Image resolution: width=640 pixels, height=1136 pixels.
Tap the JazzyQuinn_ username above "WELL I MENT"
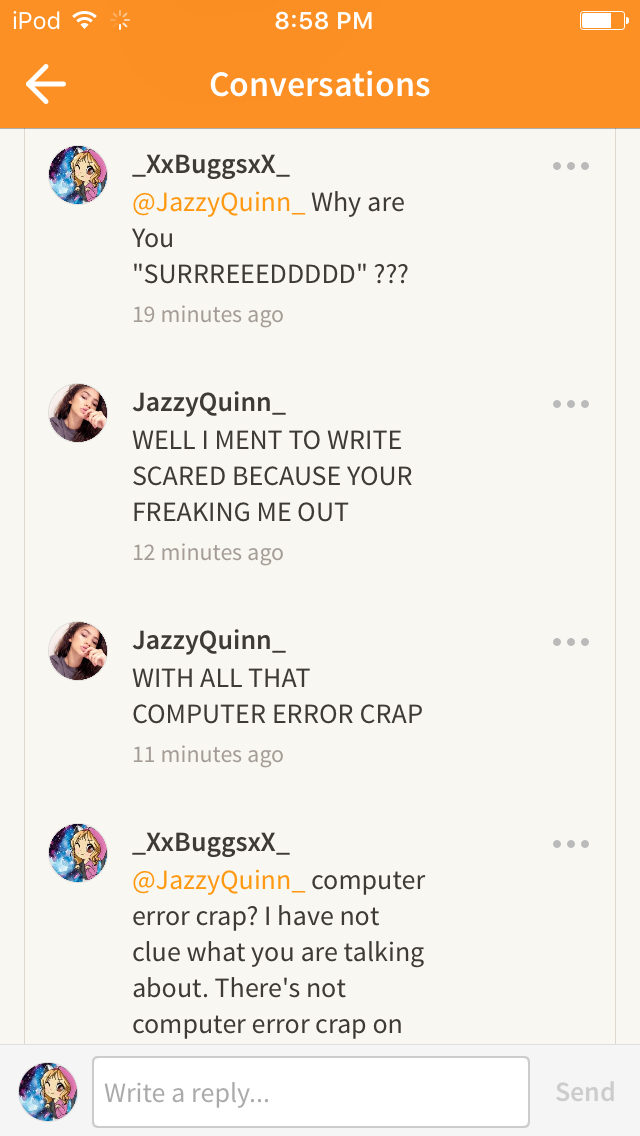point(209,404)
